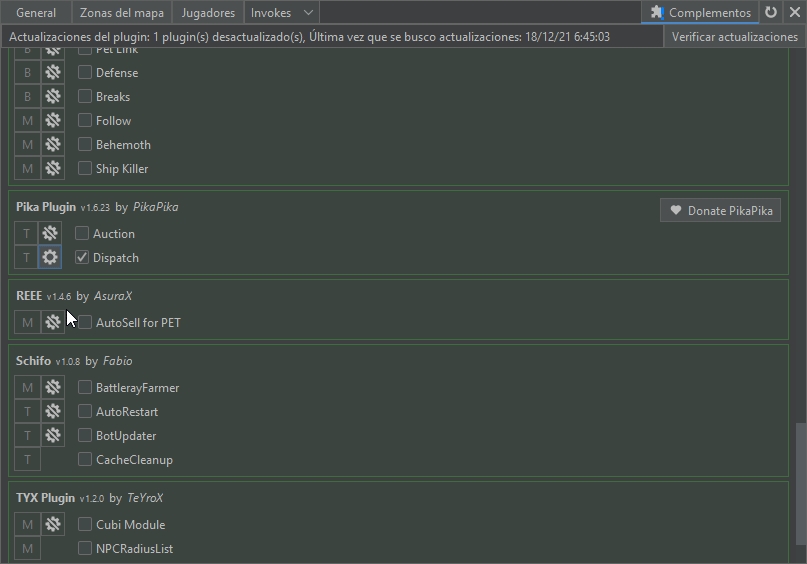Open the Jugadores tab
Image resolution: width=807 pixels, height=564 pixels.
[208, 13]
